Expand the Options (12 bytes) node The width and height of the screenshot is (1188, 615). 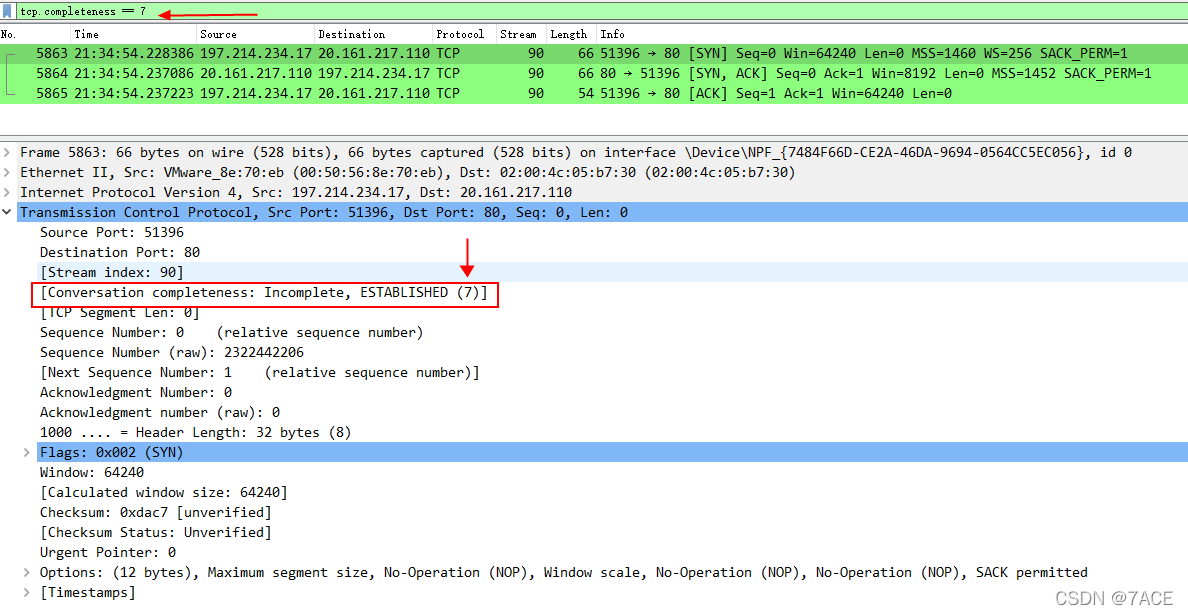coord(27,573)
